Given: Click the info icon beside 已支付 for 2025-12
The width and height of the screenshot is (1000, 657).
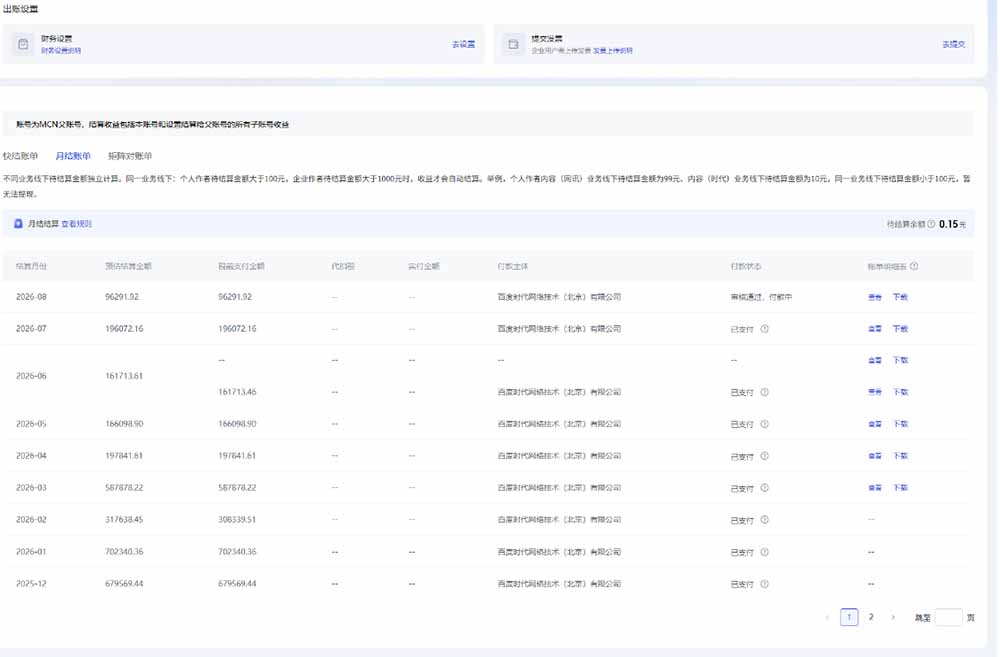Looking at the screenshot, I should (765, 584).
